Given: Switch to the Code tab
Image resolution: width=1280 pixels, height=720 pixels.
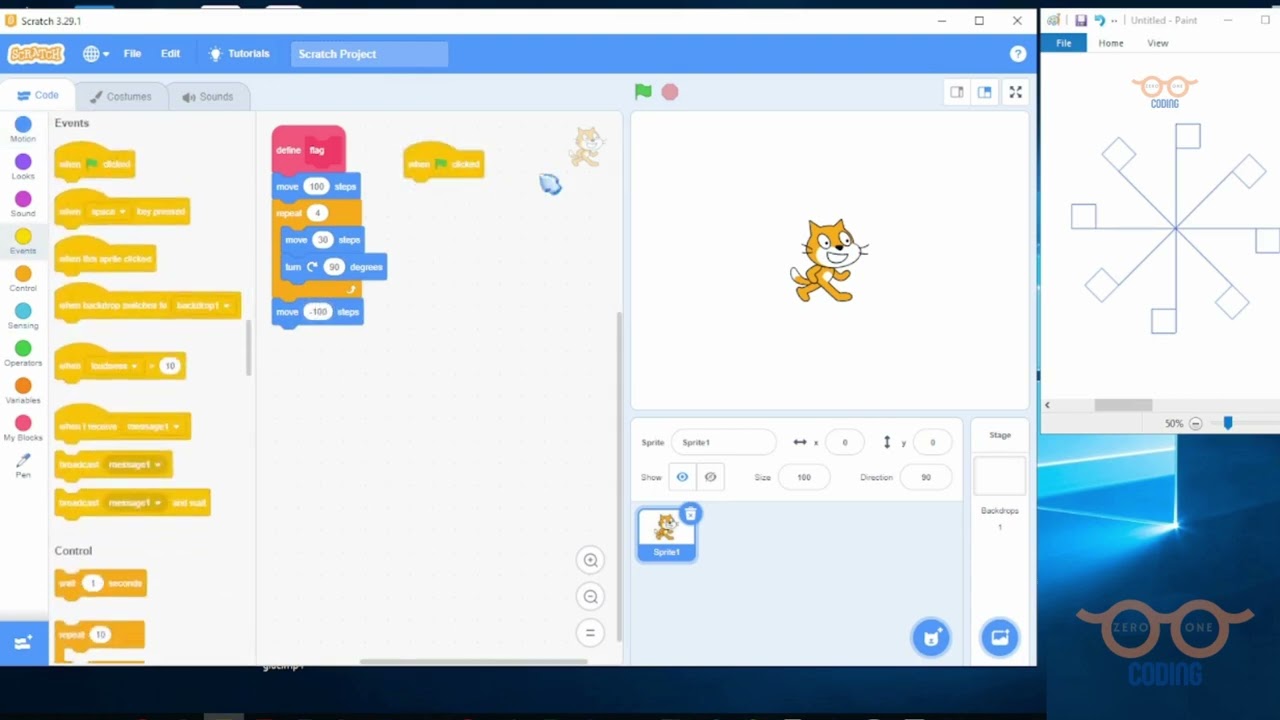Looking at the screenshot, I should pyautogui.click(x=38, y=96).
